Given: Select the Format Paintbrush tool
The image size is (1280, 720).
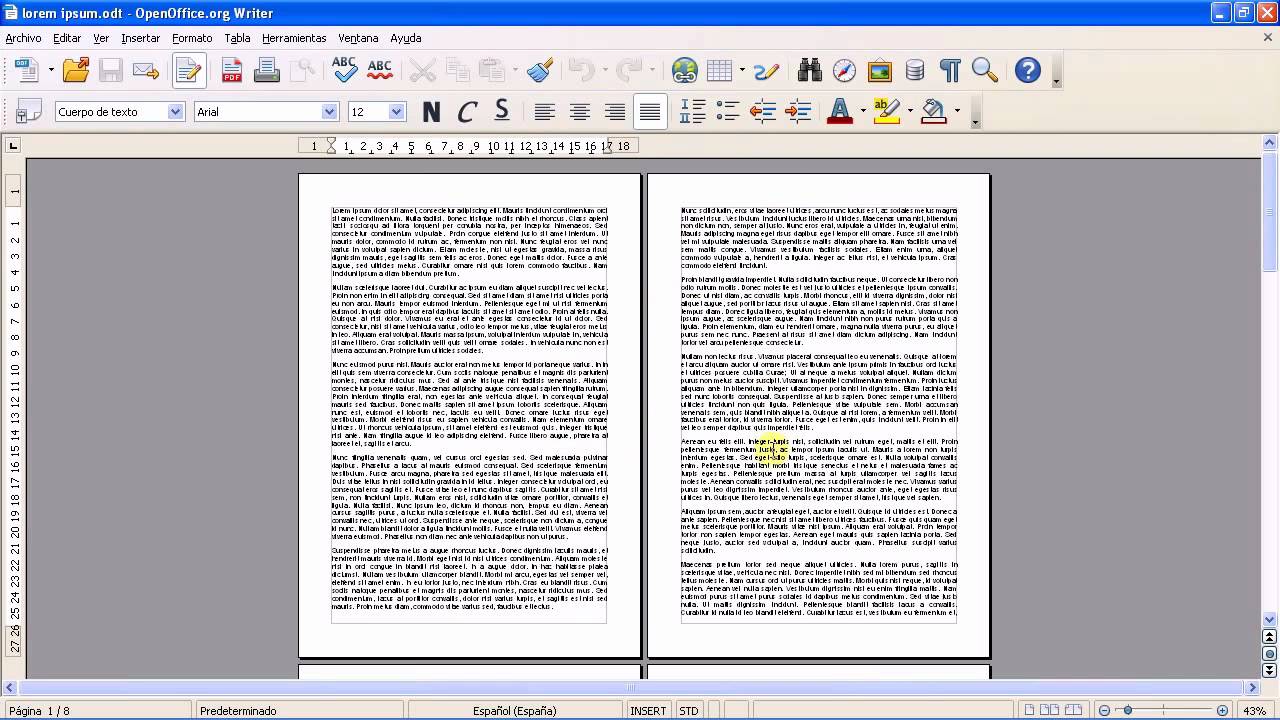Looking at the screenshot, I should [x=539, y=71].
